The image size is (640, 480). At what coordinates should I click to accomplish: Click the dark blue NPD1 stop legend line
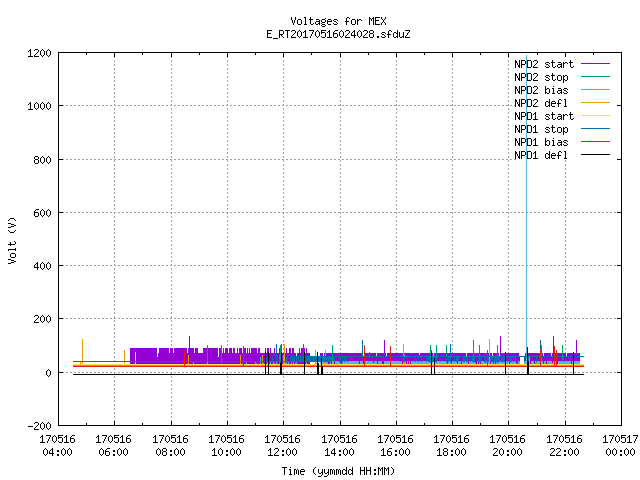[x=595, y=129]
